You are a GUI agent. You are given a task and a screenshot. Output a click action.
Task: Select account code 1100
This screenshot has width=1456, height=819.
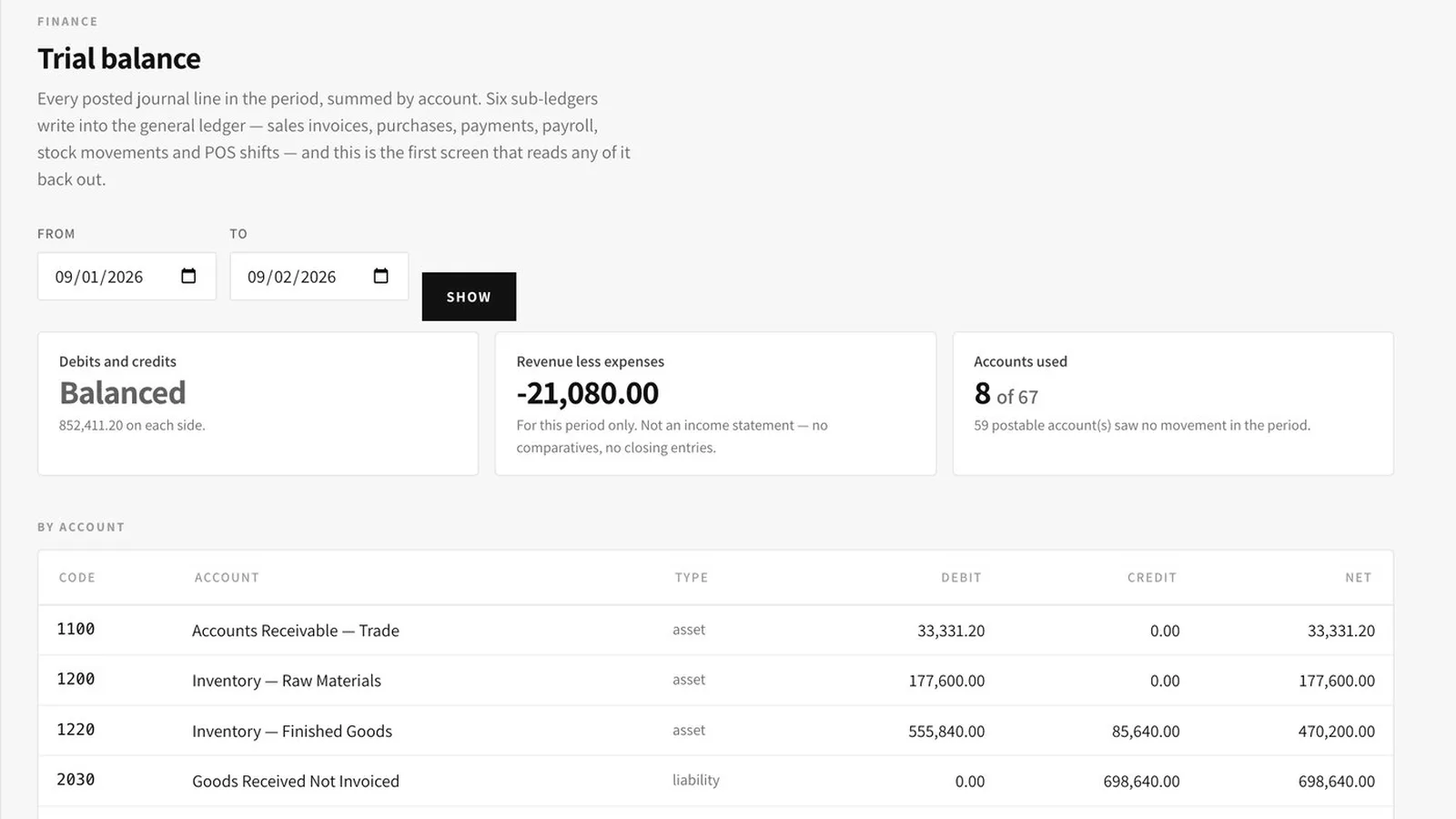(76, 629)
